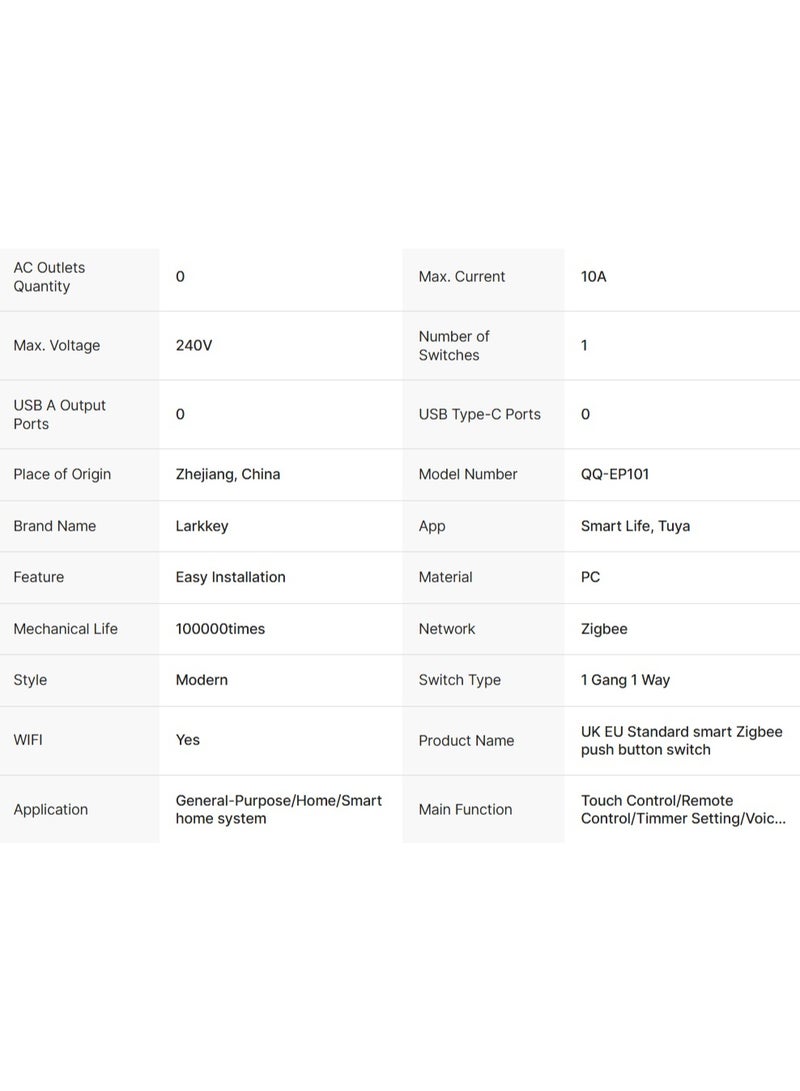The image size is (800, 1091).
Task: Select the model number QQ-EP101
Action: 615,475
